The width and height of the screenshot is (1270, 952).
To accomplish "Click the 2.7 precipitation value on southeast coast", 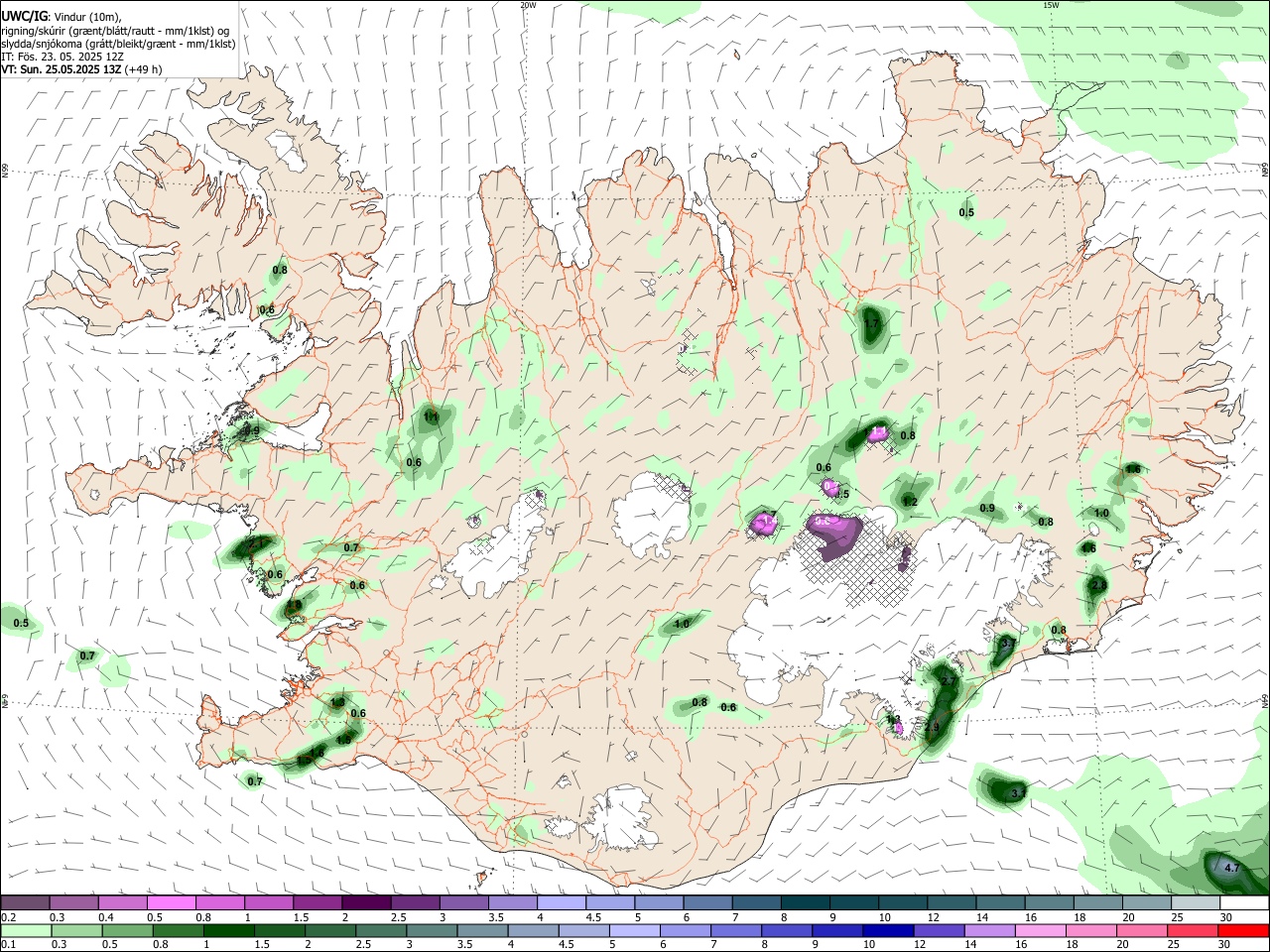I will (949, 681).
